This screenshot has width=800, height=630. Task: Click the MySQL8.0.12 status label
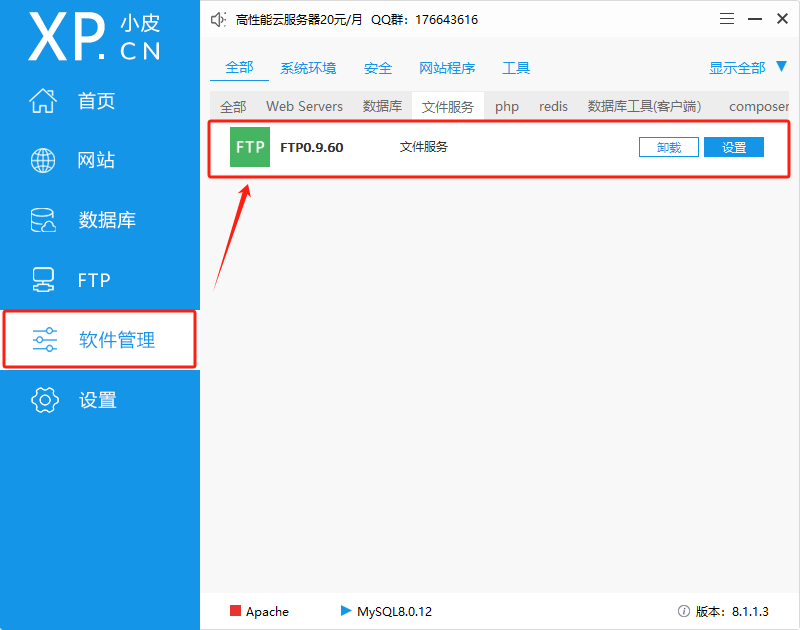tap(394, 612)
